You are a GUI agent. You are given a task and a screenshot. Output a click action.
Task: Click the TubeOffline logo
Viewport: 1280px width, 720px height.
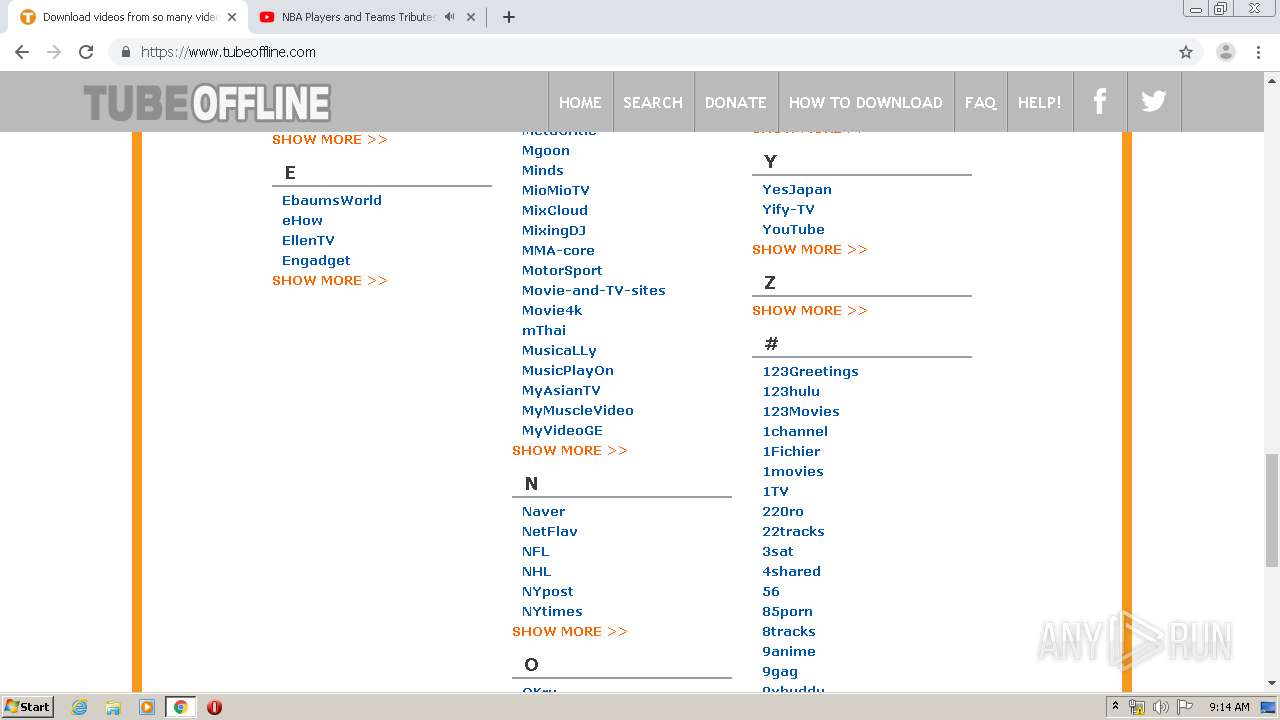click(x=207, y=103)
